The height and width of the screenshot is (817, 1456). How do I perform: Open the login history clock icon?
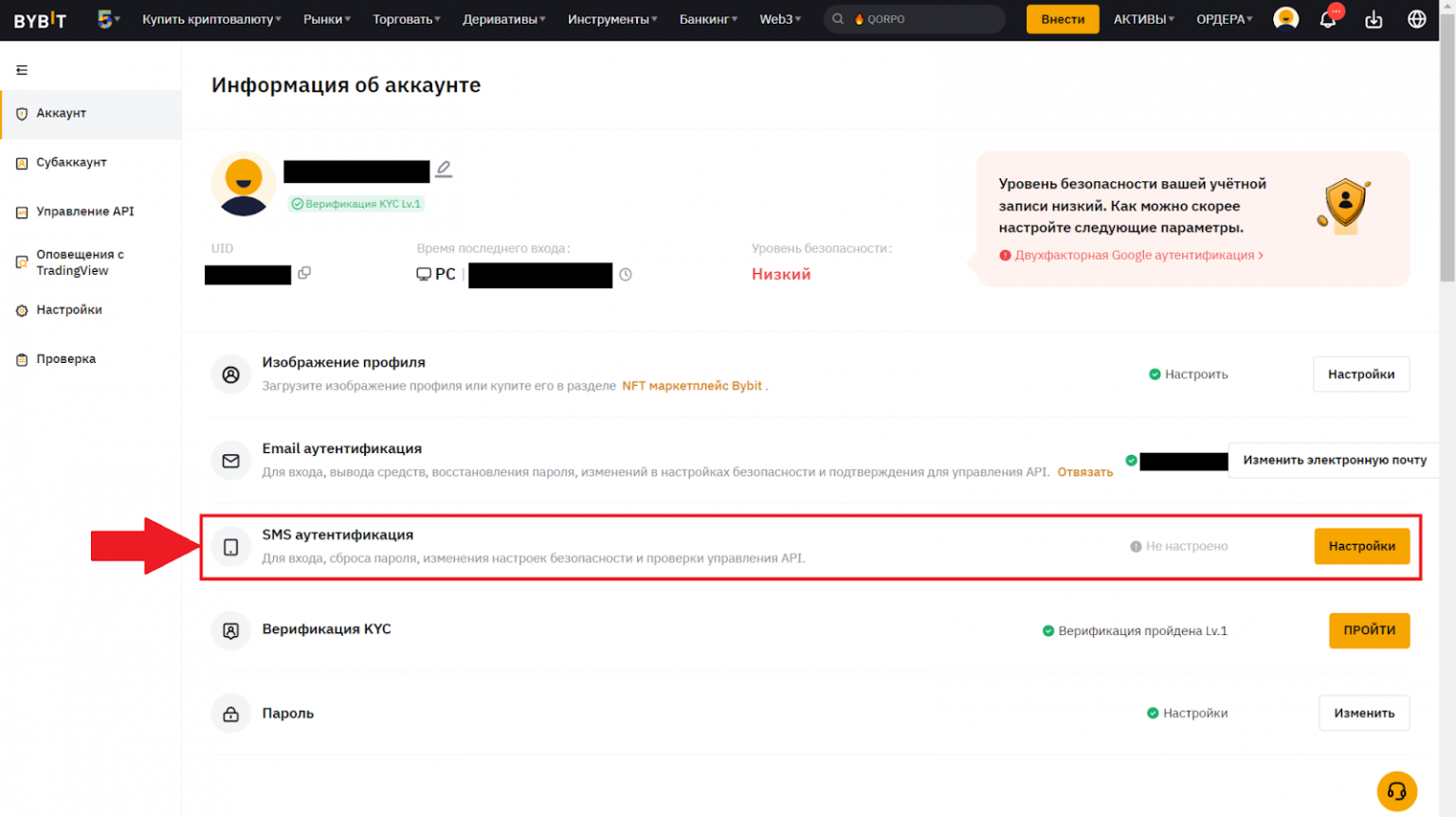click(626, 275)
